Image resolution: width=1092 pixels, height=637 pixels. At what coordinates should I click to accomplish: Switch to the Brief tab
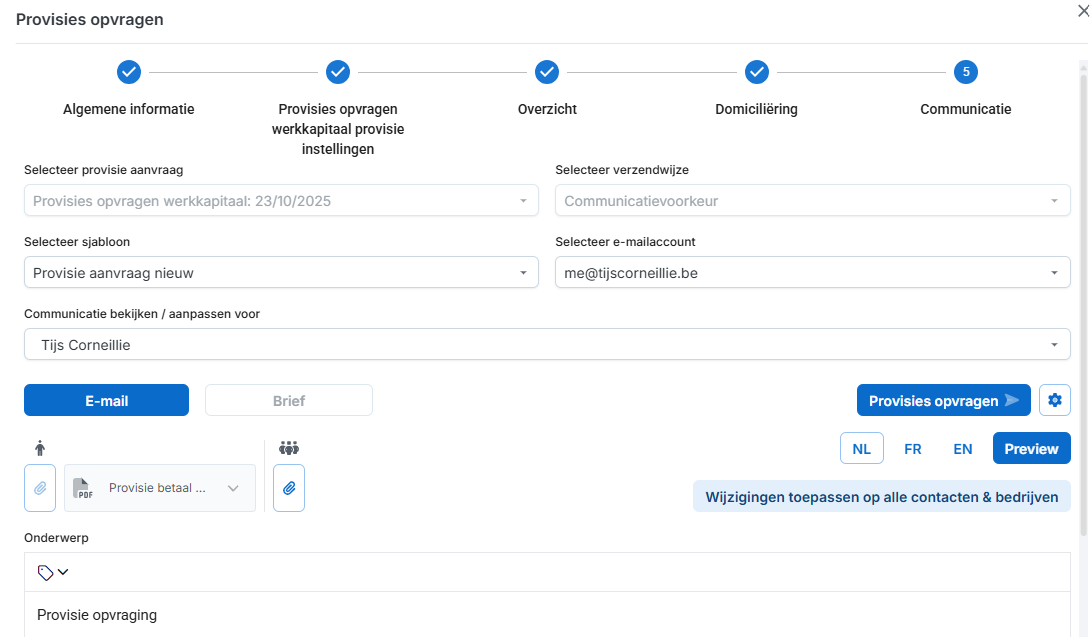(288, 401)
